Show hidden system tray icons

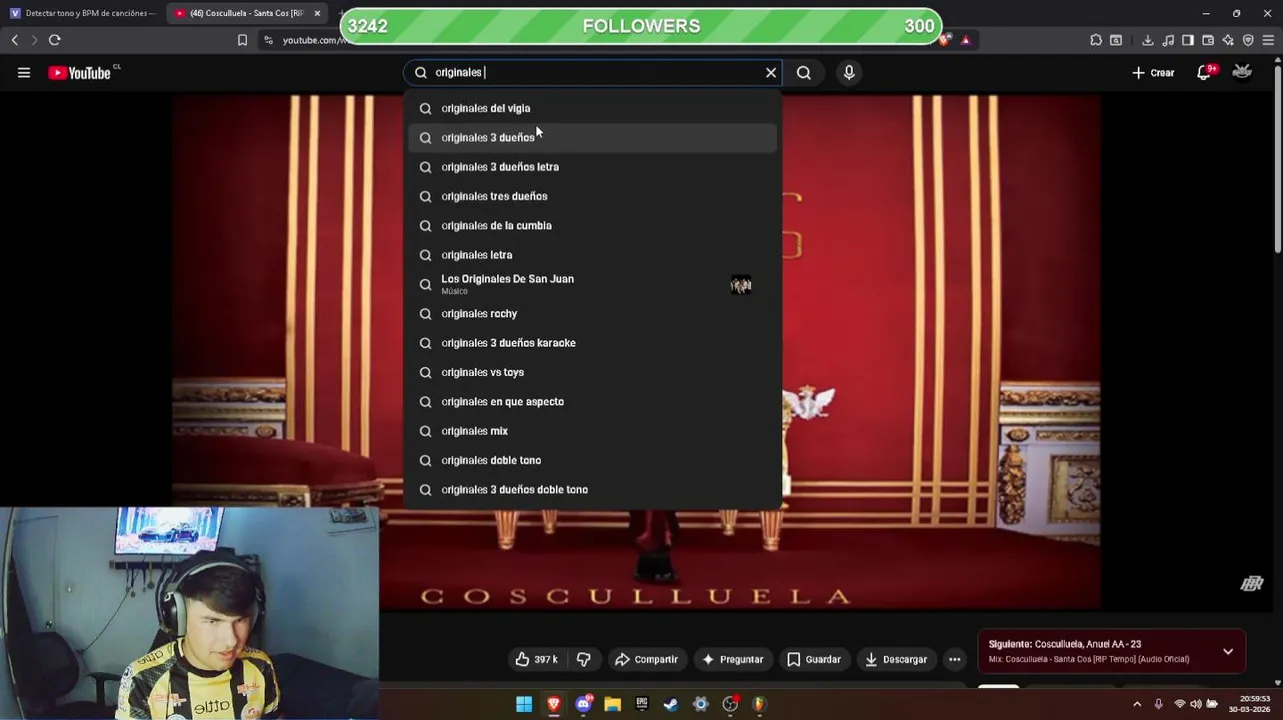[1137, 704]
